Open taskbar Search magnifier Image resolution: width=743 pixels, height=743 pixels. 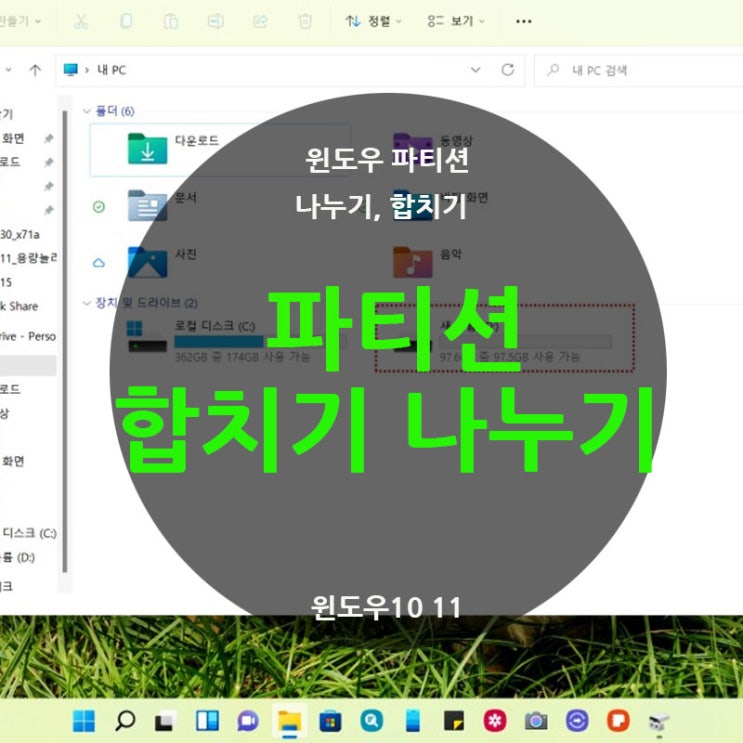[x=125, y=722]
